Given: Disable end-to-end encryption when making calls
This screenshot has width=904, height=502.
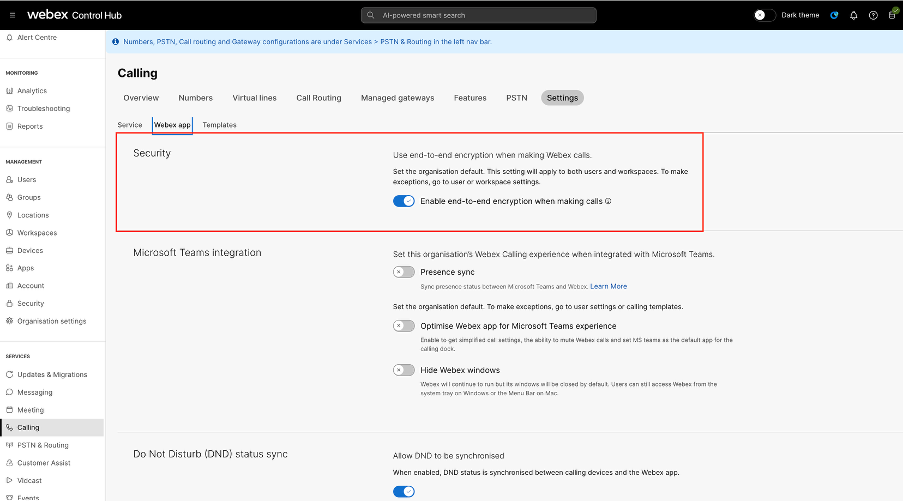Looking at the screenshot, I should pos(404,201).
